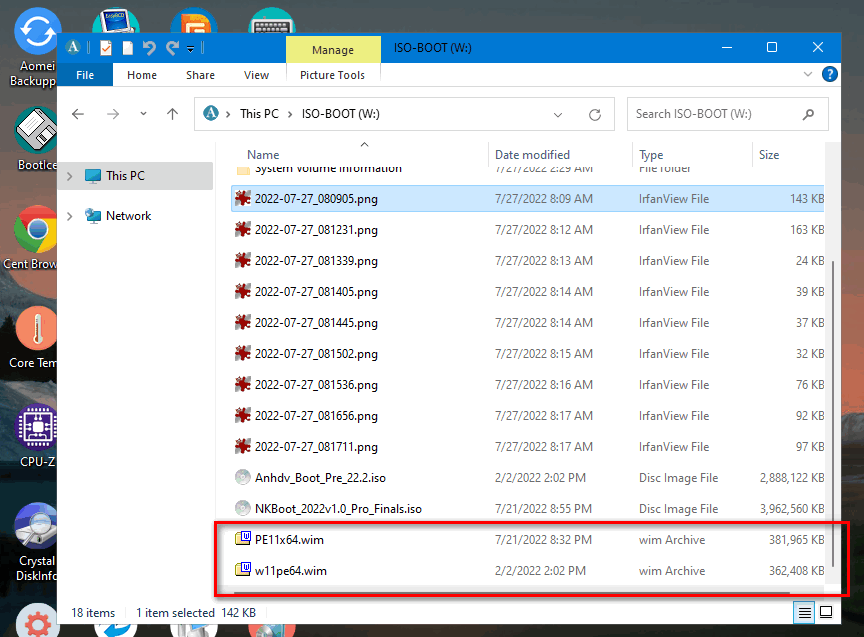Refresh the ISO-BOOT folder view
The height and width of the screenshot is (637, 864).
click(x=595, y=115)
